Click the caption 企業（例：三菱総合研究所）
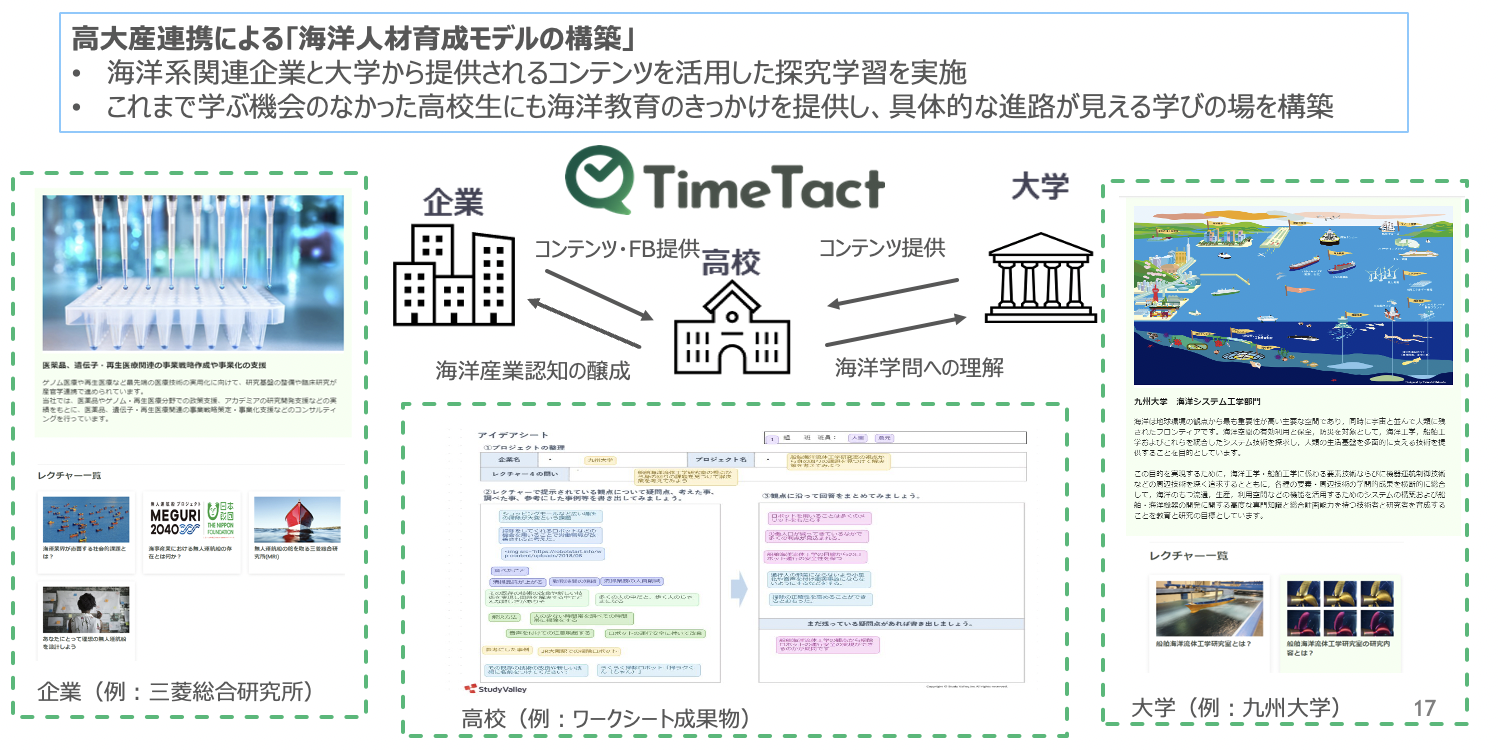 pyautogui.click(x=178, y=693)
